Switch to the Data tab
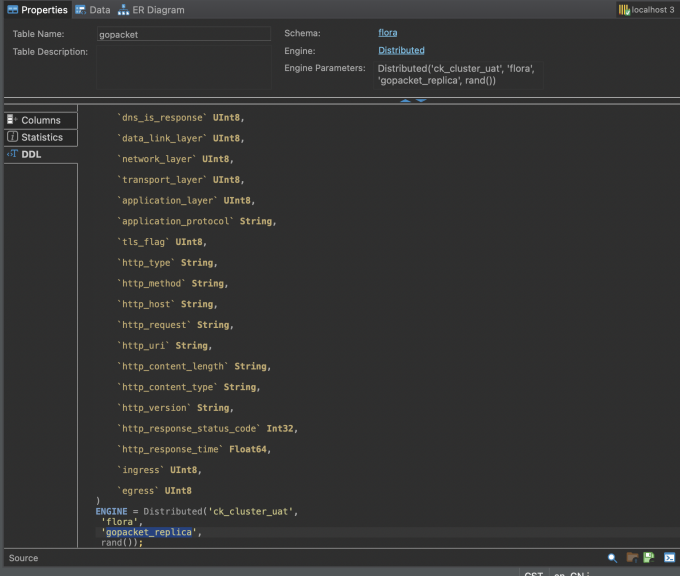 point(93,10)
